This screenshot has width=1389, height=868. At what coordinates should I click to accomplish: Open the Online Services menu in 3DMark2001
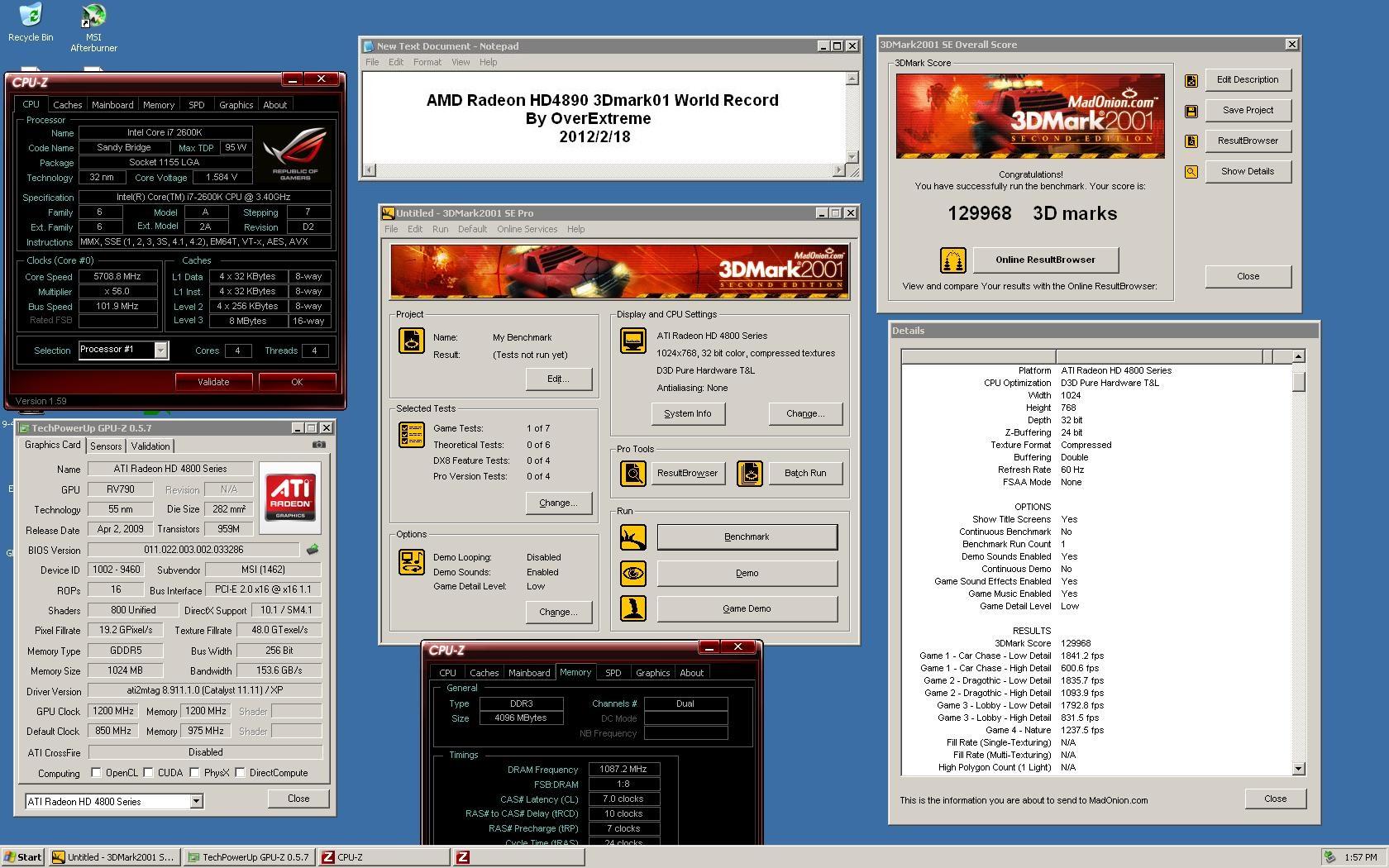pyautogui.click(x=527, y=229)
